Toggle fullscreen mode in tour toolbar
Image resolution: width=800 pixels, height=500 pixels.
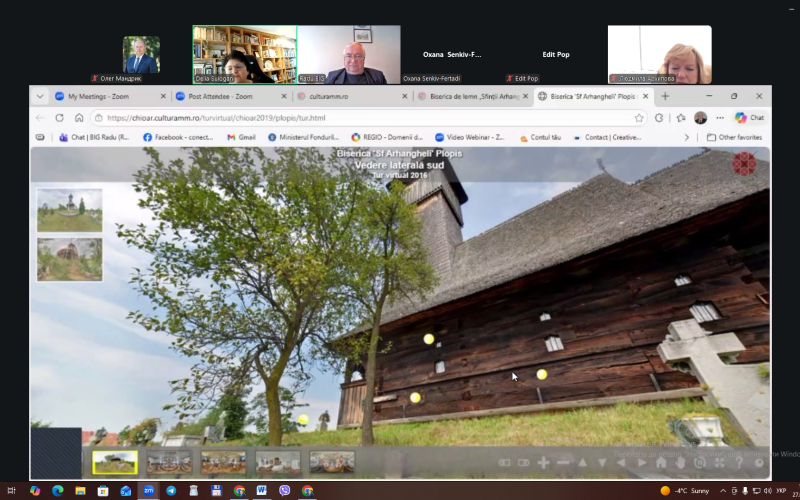tap(719, 462)
